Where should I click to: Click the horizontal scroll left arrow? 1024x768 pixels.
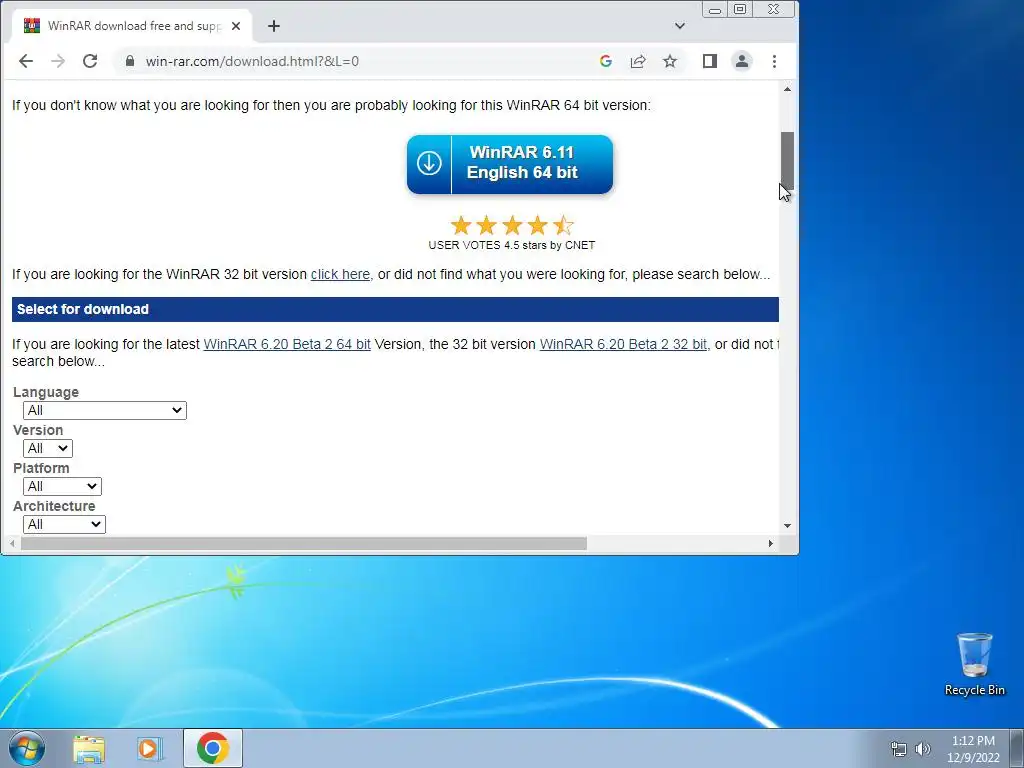tap(12, 543)
